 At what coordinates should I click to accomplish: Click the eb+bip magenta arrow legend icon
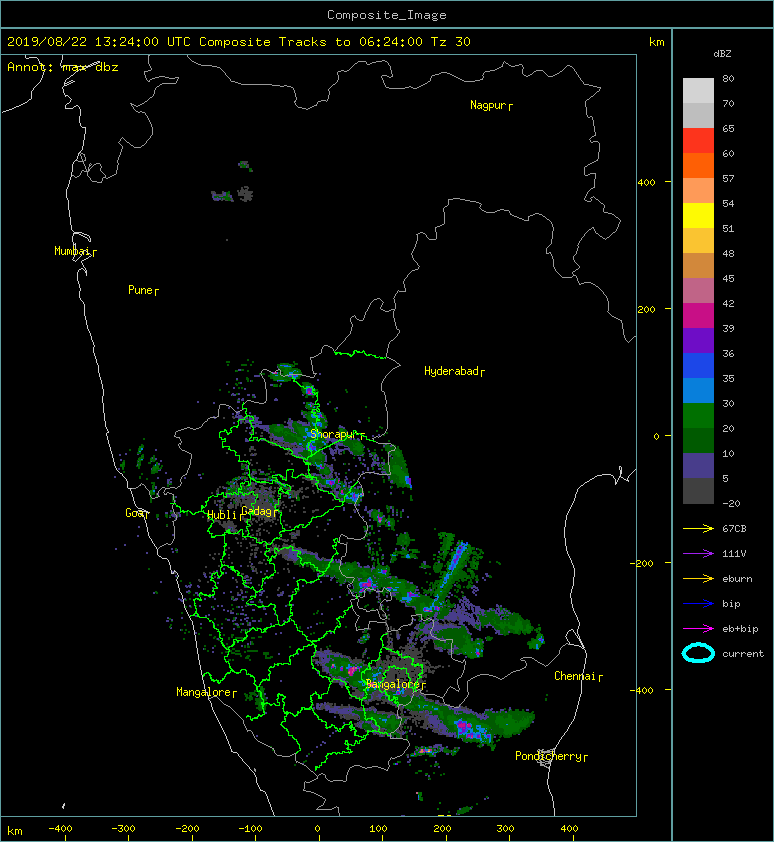(x=698, y=628)
